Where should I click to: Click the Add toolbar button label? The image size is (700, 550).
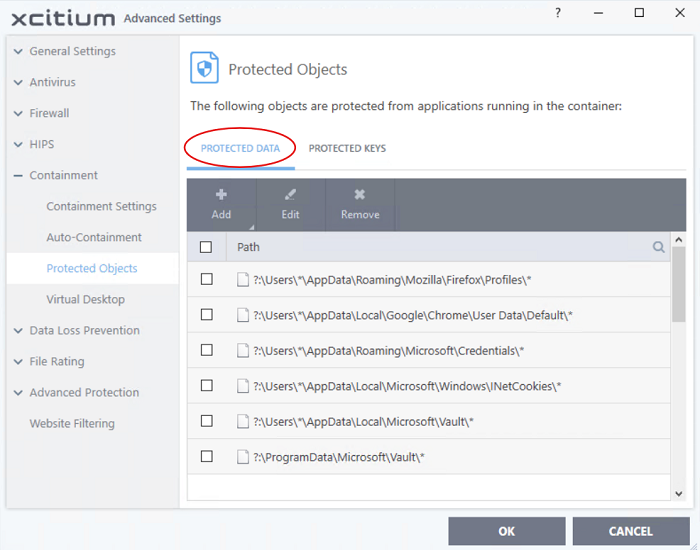click(x=221, y=215)
